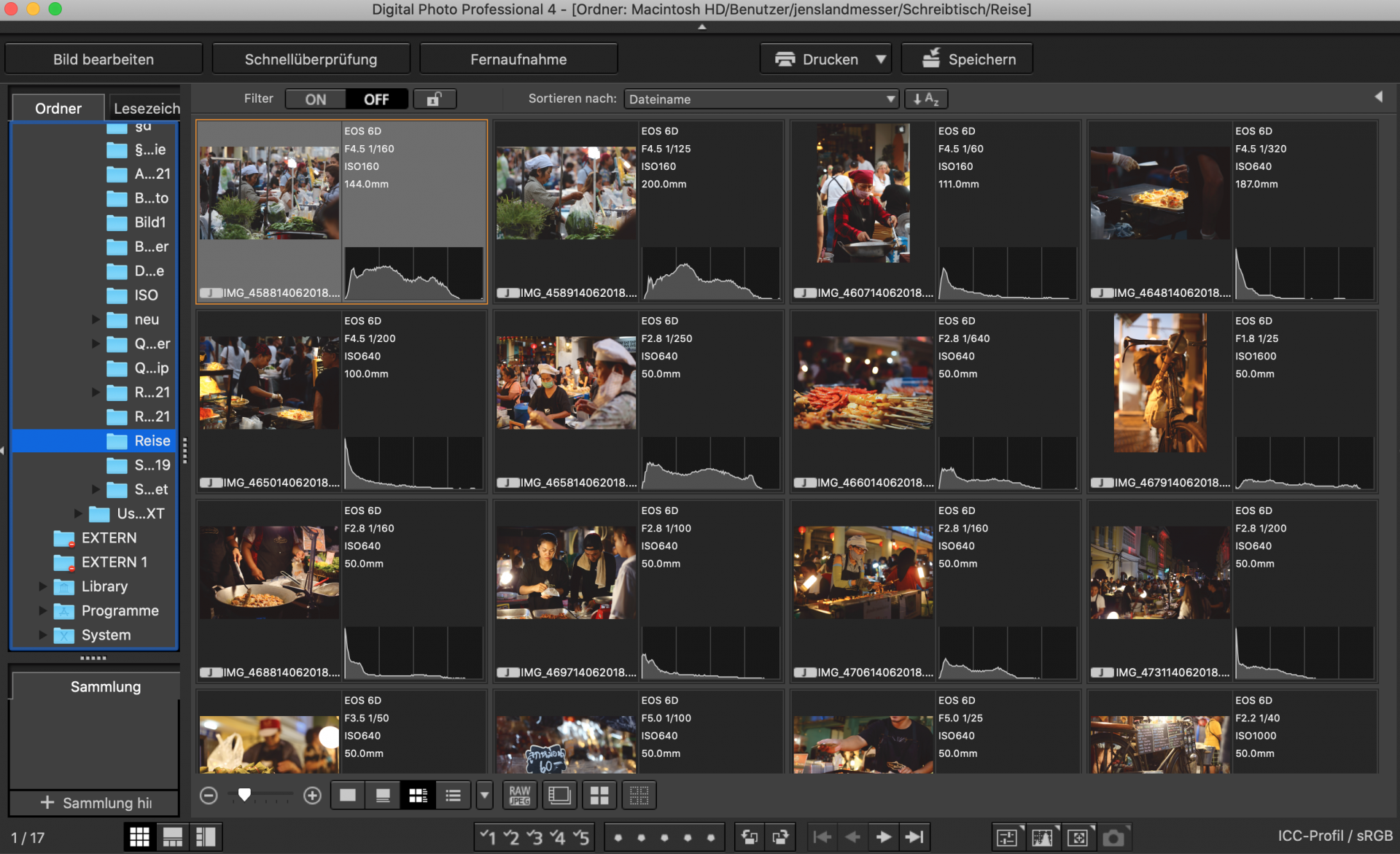Click the fifth star rating dot
This screenshot has height=854, width=1400.
pos(711,838)
